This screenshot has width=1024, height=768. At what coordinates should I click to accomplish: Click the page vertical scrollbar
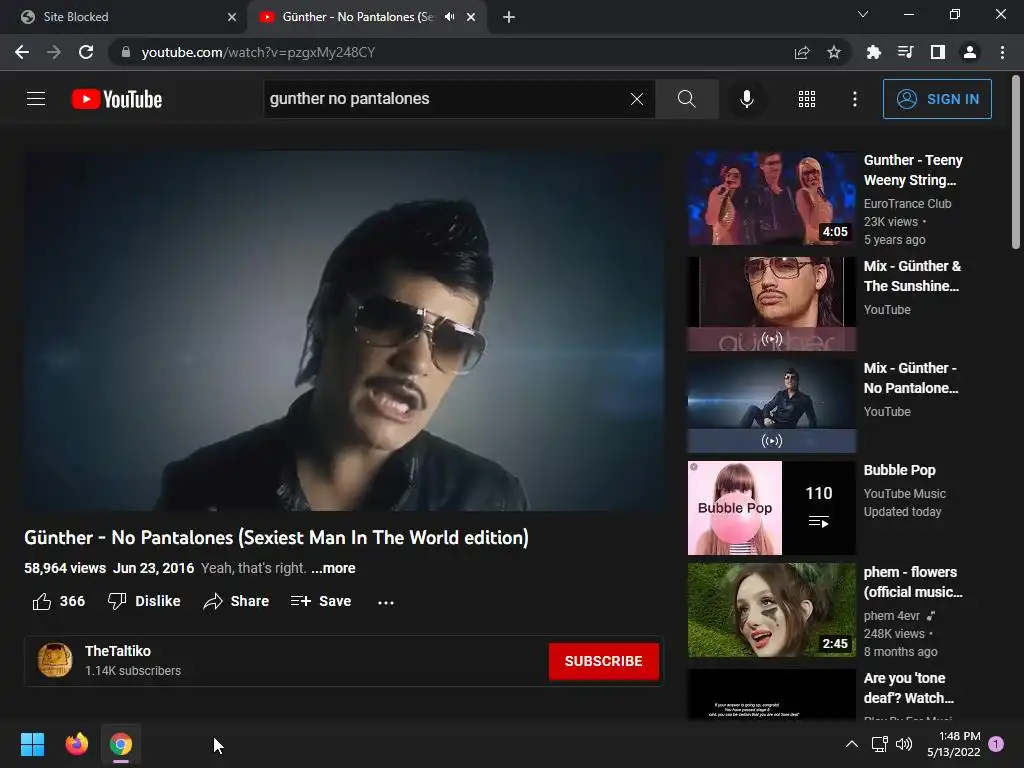[x=1016, y=162]
